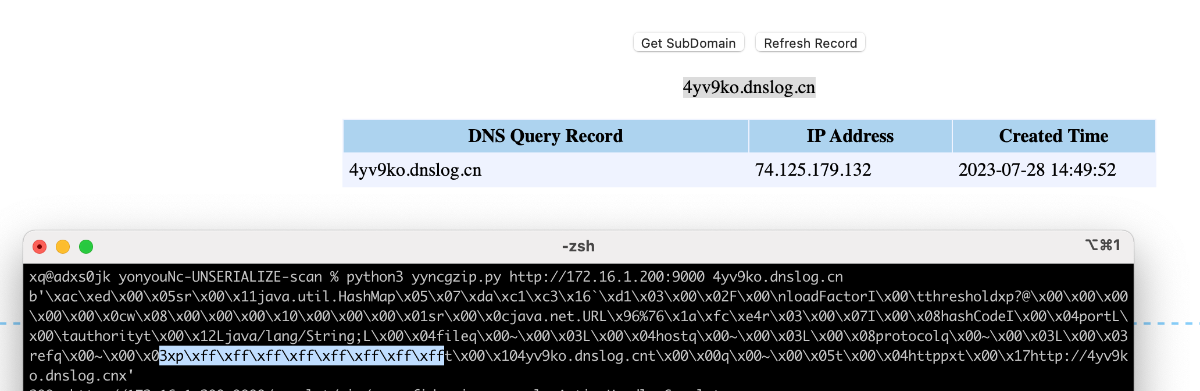
Task: Select IP address 74.125.179.132 cell
Action: click(x=850, y=170)
